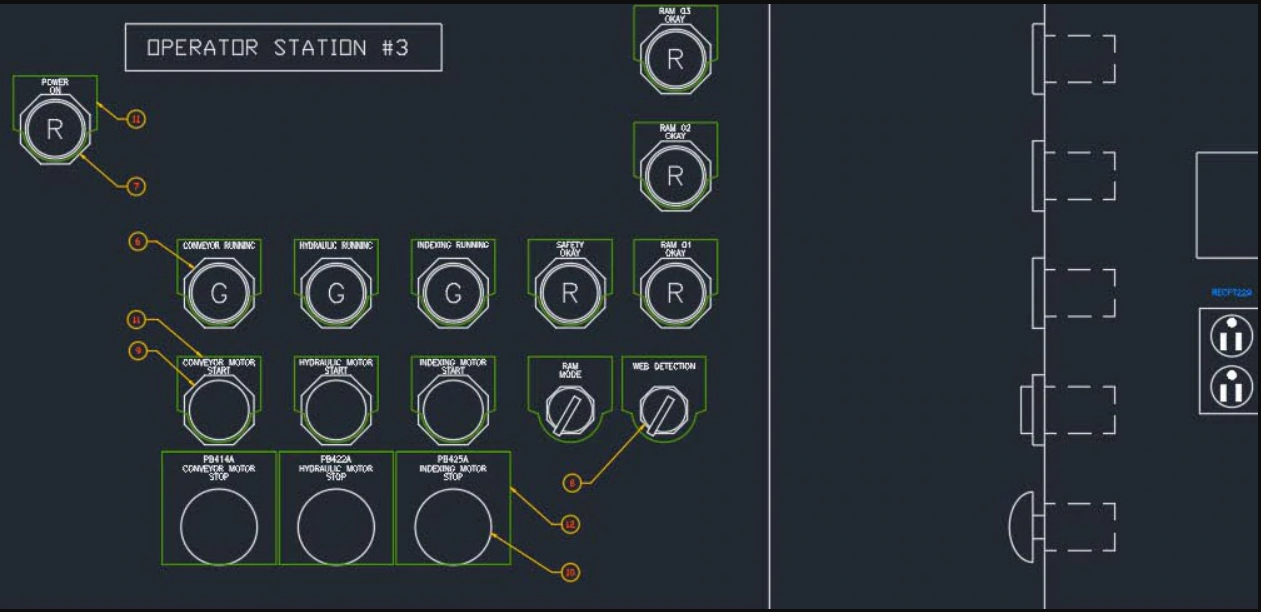Click balloon callout number 12
Screen dimensions: 1261x612
point(570,523)
